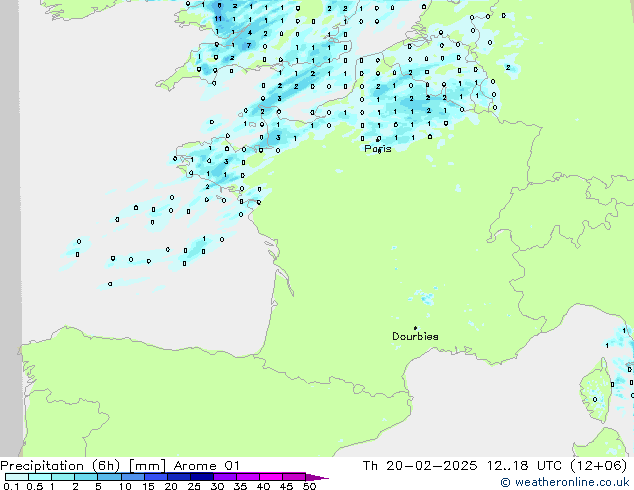Image resolution: width=634 pixels, height=490 pixels.
Task: Click the legend value '10'
Action: pyautogui.click(x=125, y=486)
